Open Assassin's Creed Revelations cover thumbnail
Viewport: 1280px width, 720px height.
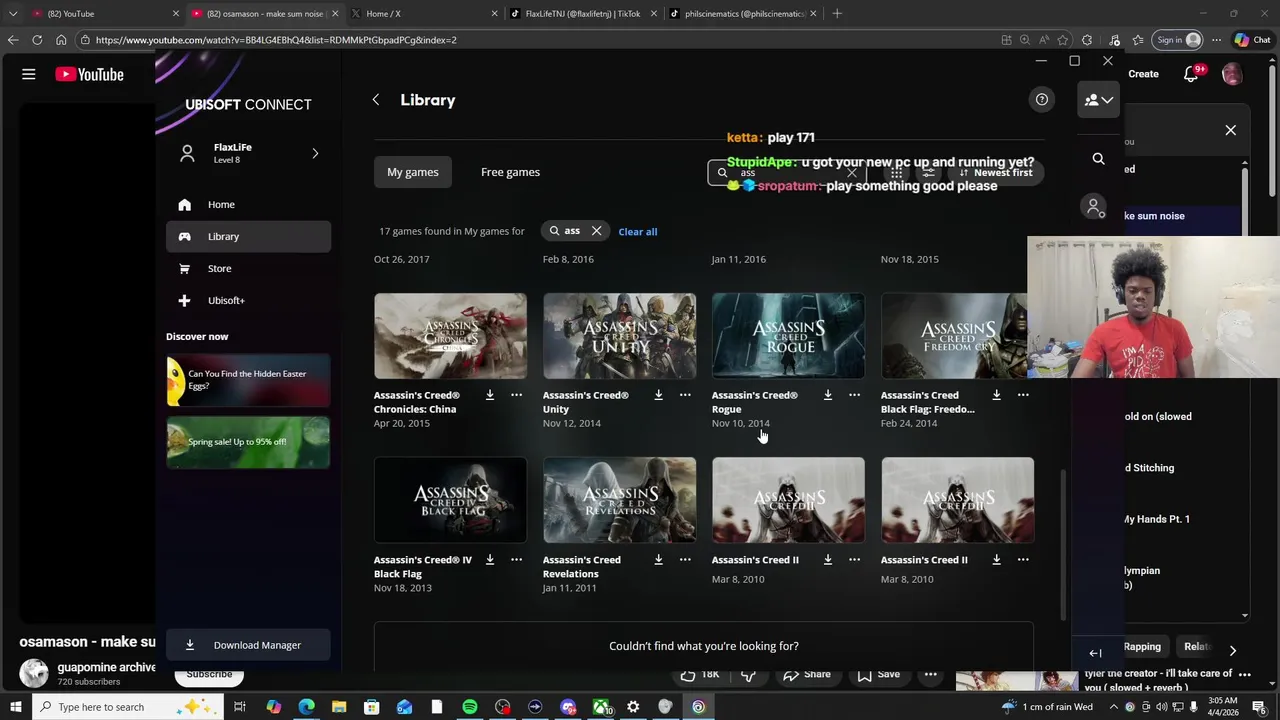coord(619,500)
